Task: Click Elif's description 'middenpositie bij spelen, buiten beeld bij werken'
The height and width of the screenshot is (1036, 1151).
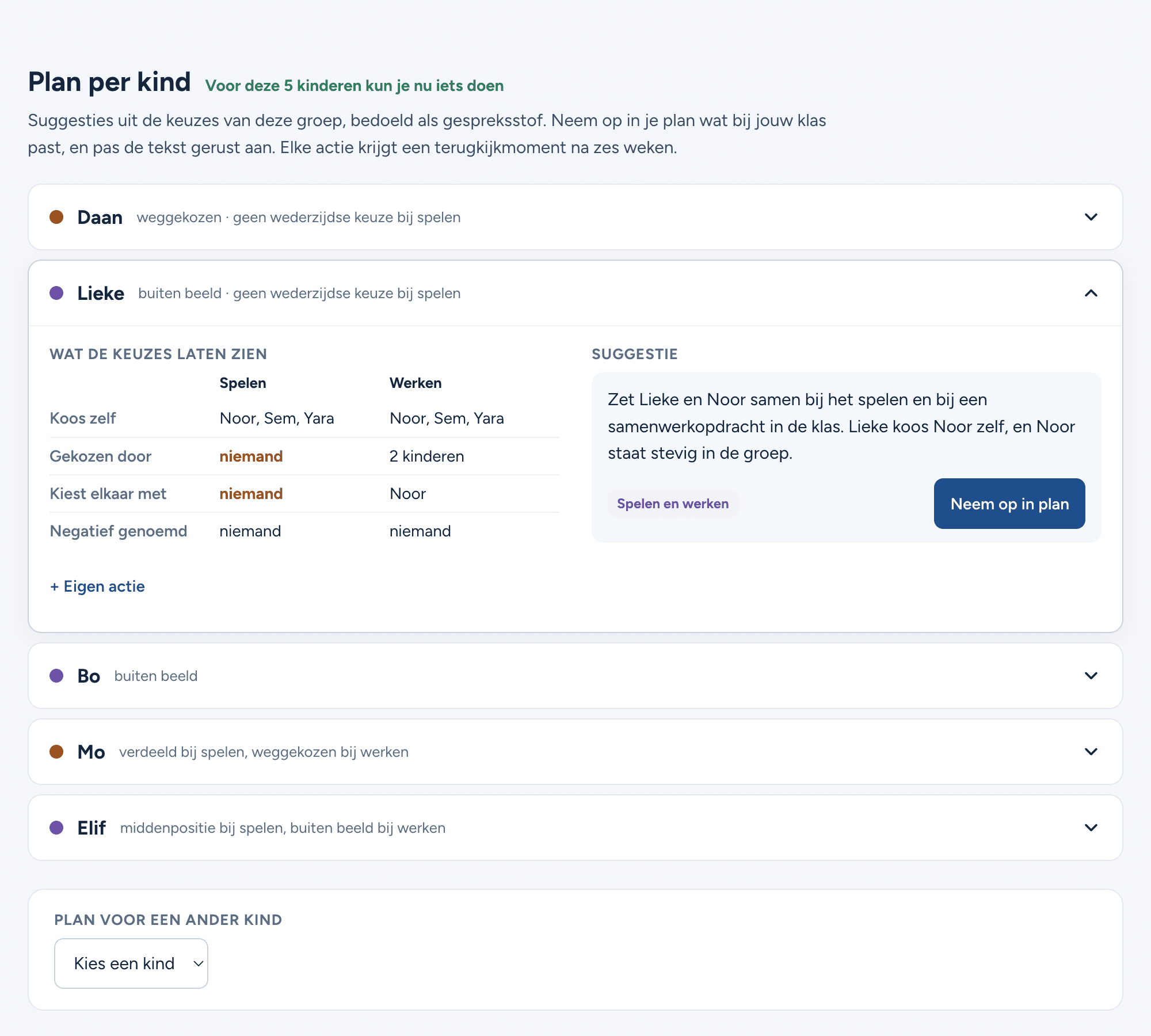Action: click(x=283, y=828)
